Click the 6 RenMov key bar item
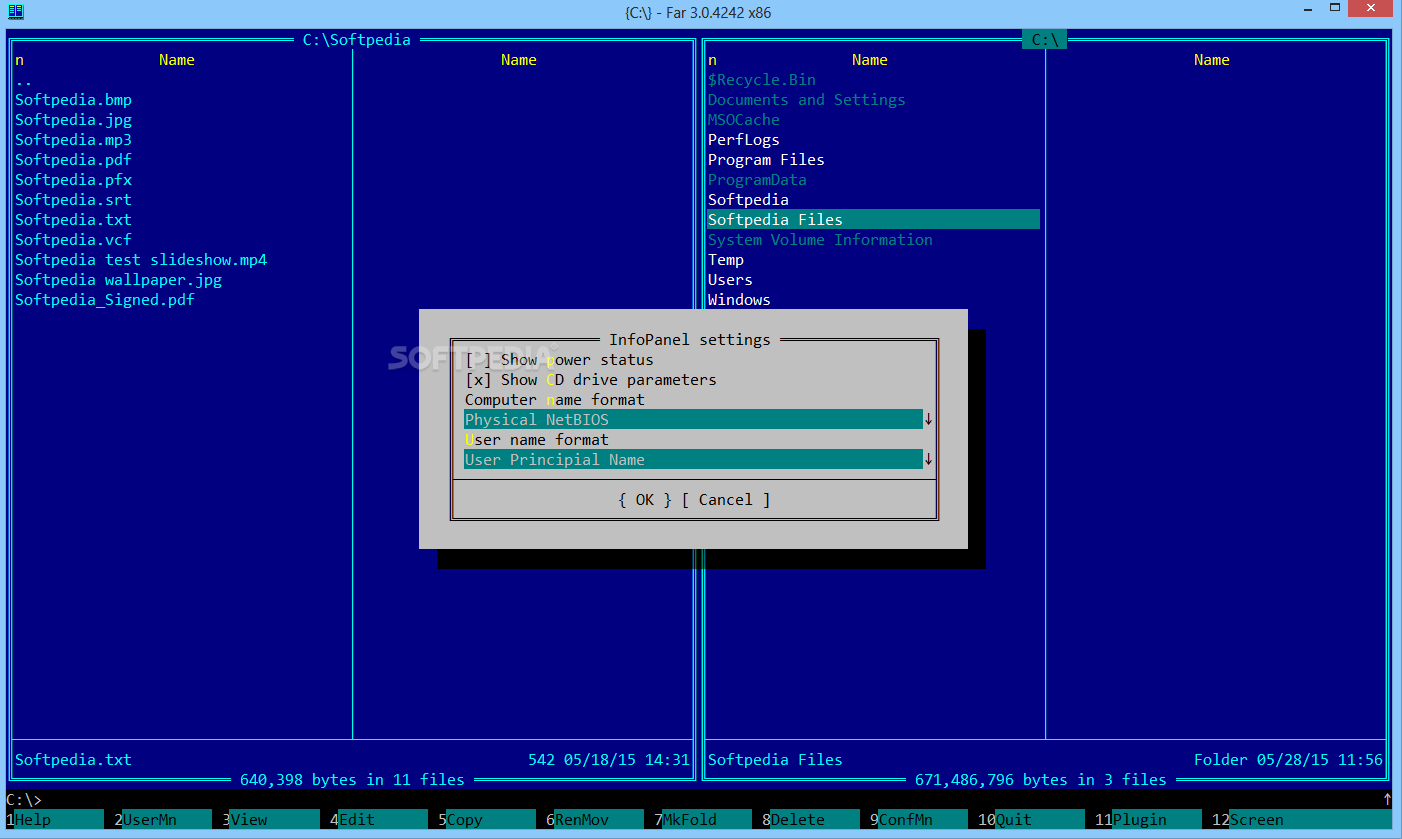Screen dimensions: 1402x839 click(595, 820)
